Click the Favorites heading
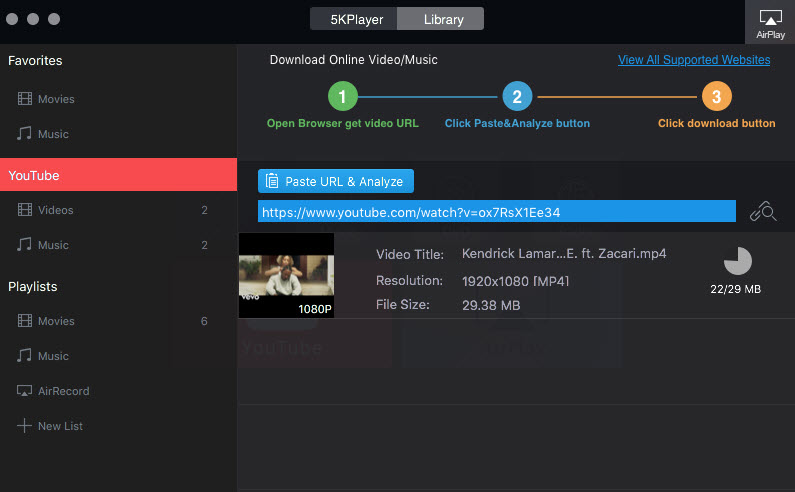This screenshot has height=492, width=795. [35, 60]
